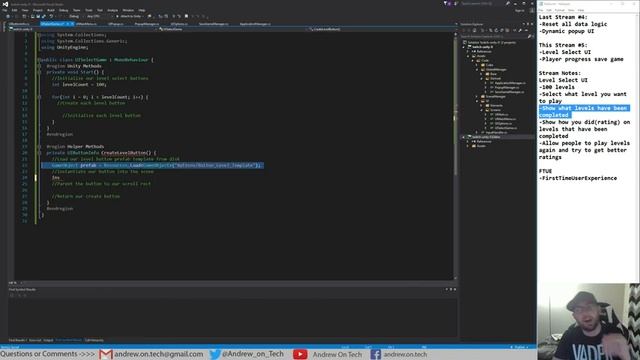The width and height of the screenshot is (640, 360).
Task: Collapse the Helper Methods region fold
Action: pos(39,147)
